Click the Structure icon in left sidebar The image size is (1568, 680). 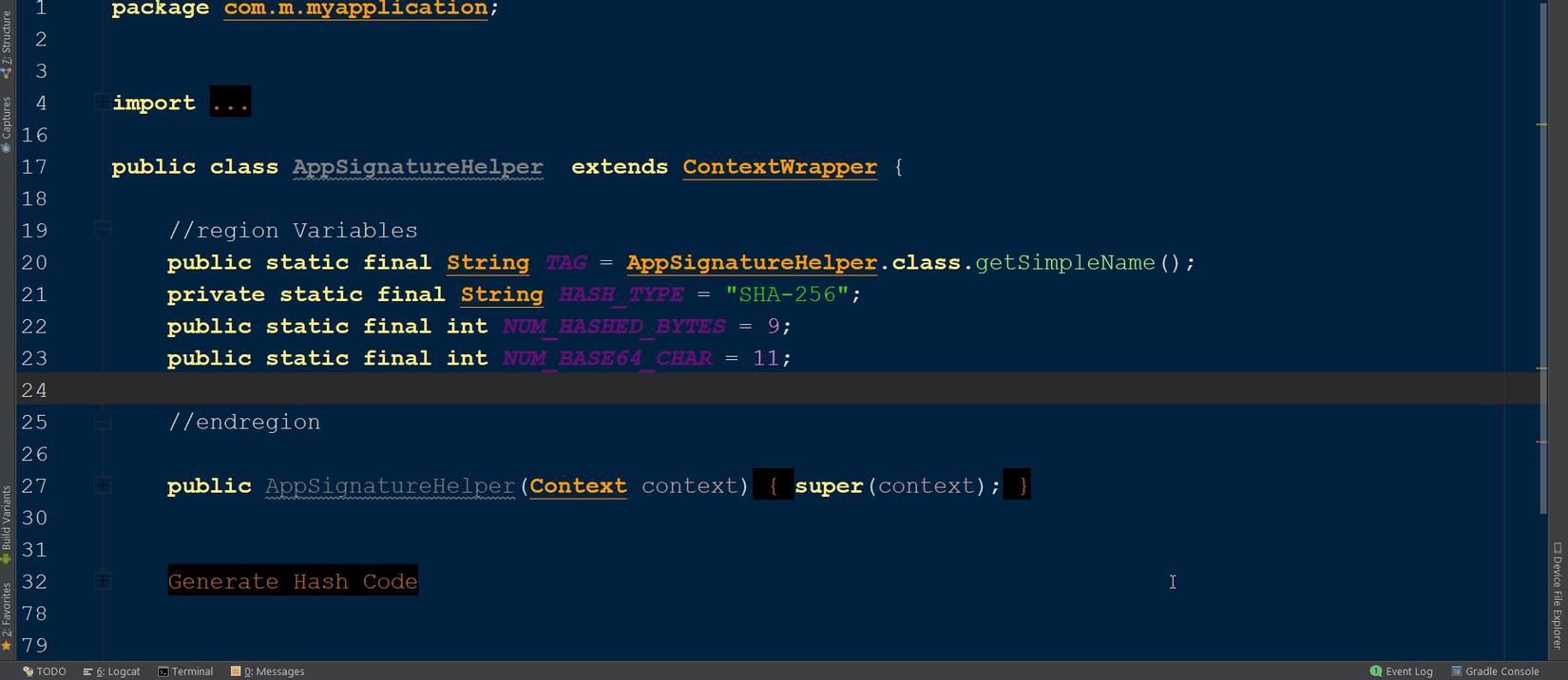tap(7, 72)
